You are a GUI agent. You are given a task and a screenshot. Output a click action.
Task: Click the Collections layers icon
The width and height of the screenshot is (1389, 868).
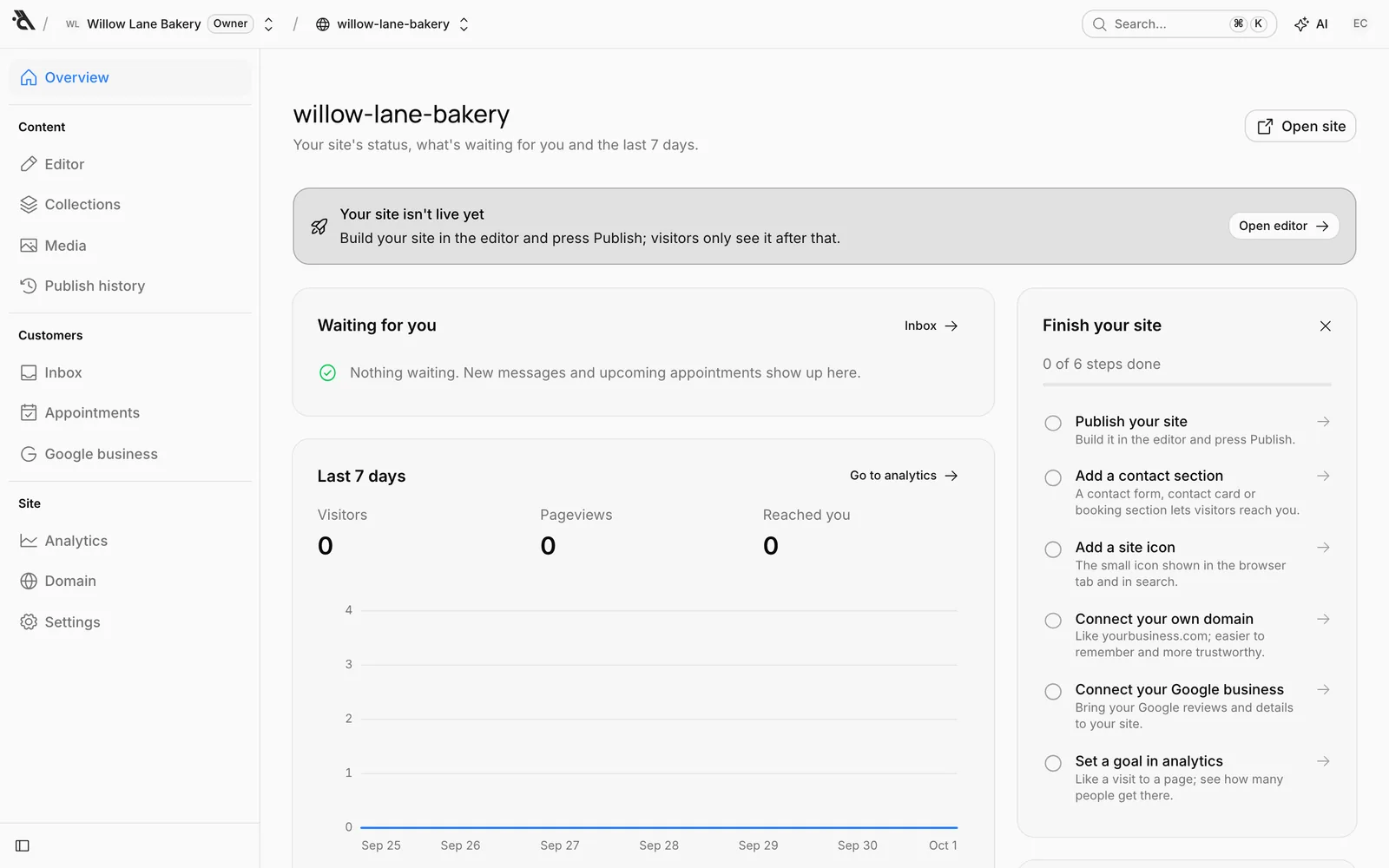coord(29,205)
